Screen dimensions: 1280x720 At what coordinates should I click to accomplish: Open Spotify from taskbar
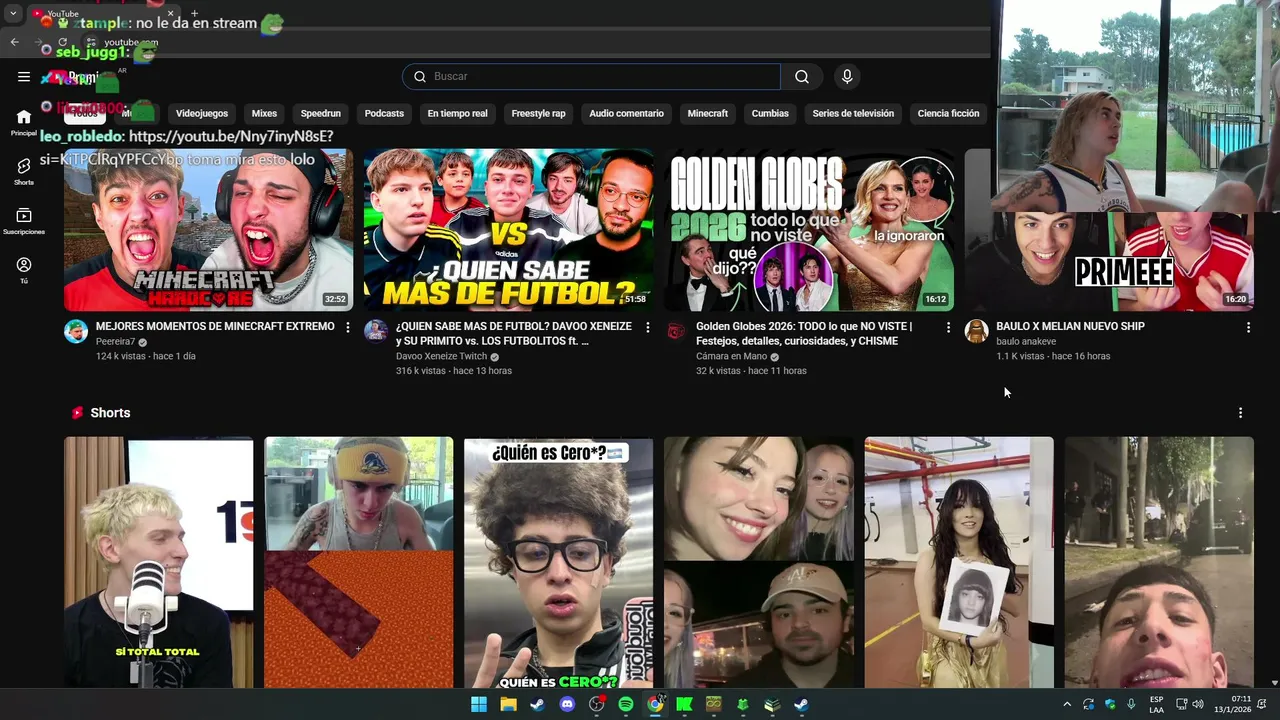point(626,704)
